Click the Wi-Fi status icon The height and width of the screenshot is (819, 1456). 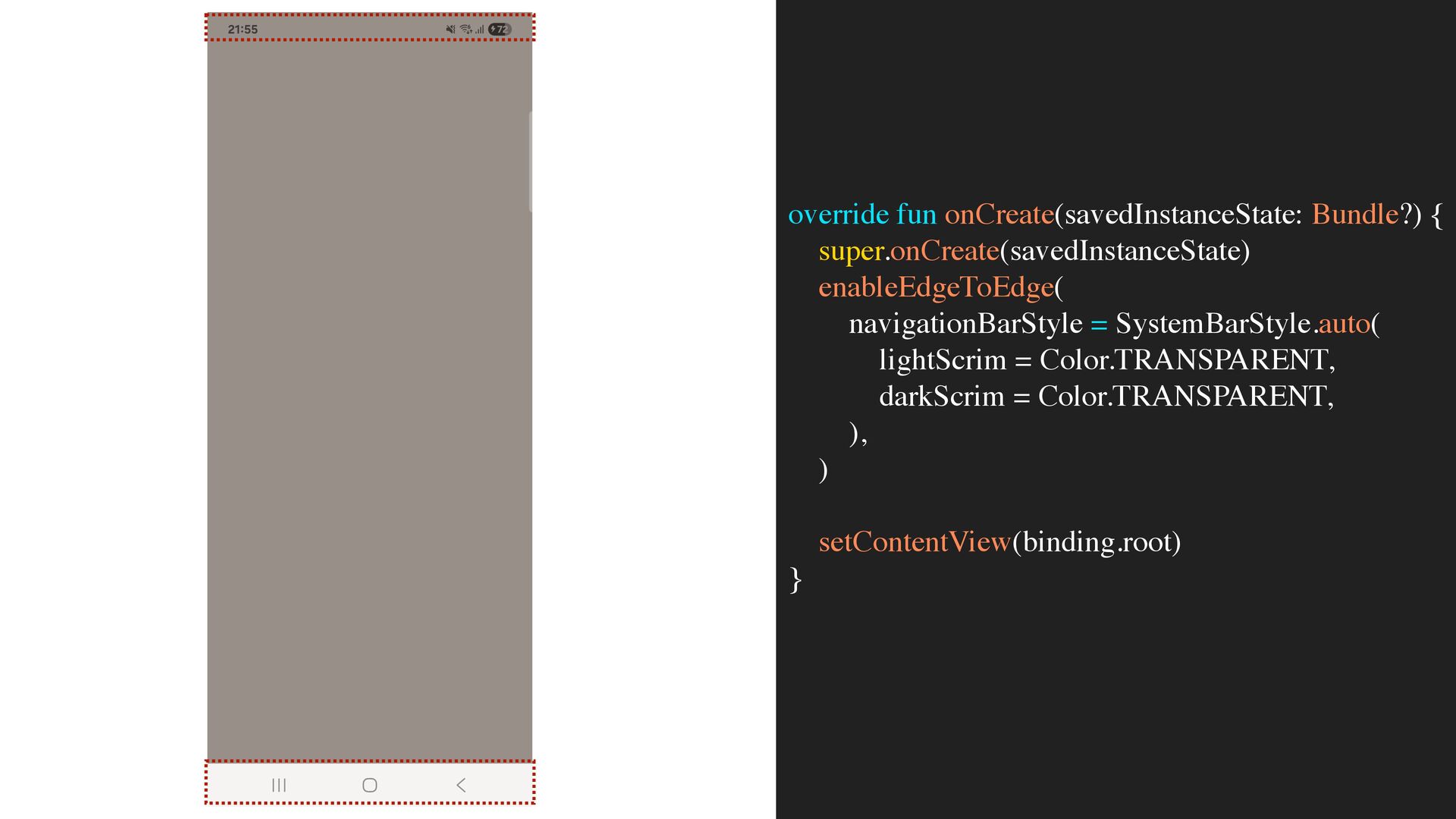click(x=466, y=30)
